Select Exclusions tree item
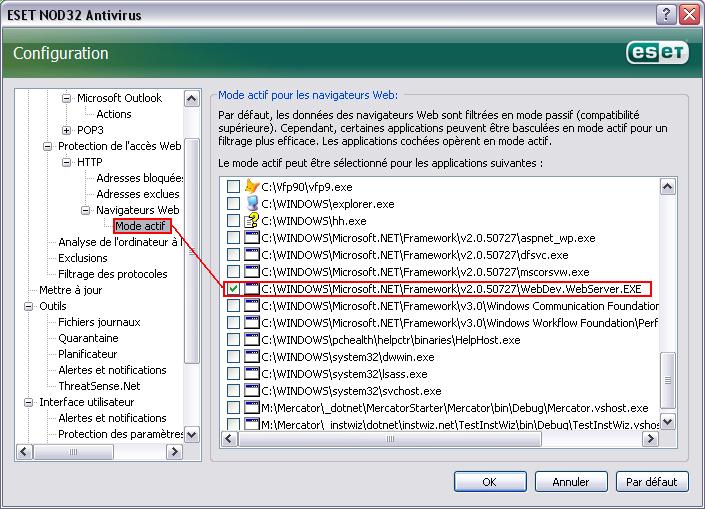705x509 pixels. click(x=83, y=258)
